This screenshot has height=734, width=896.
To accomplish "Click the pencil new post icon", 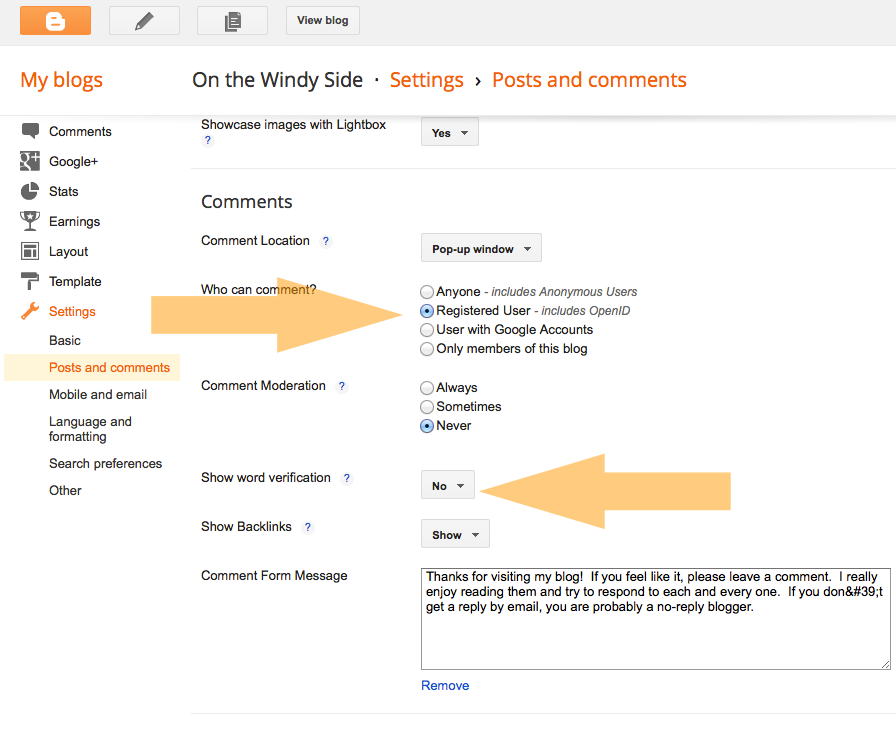I will pos(144,20).
